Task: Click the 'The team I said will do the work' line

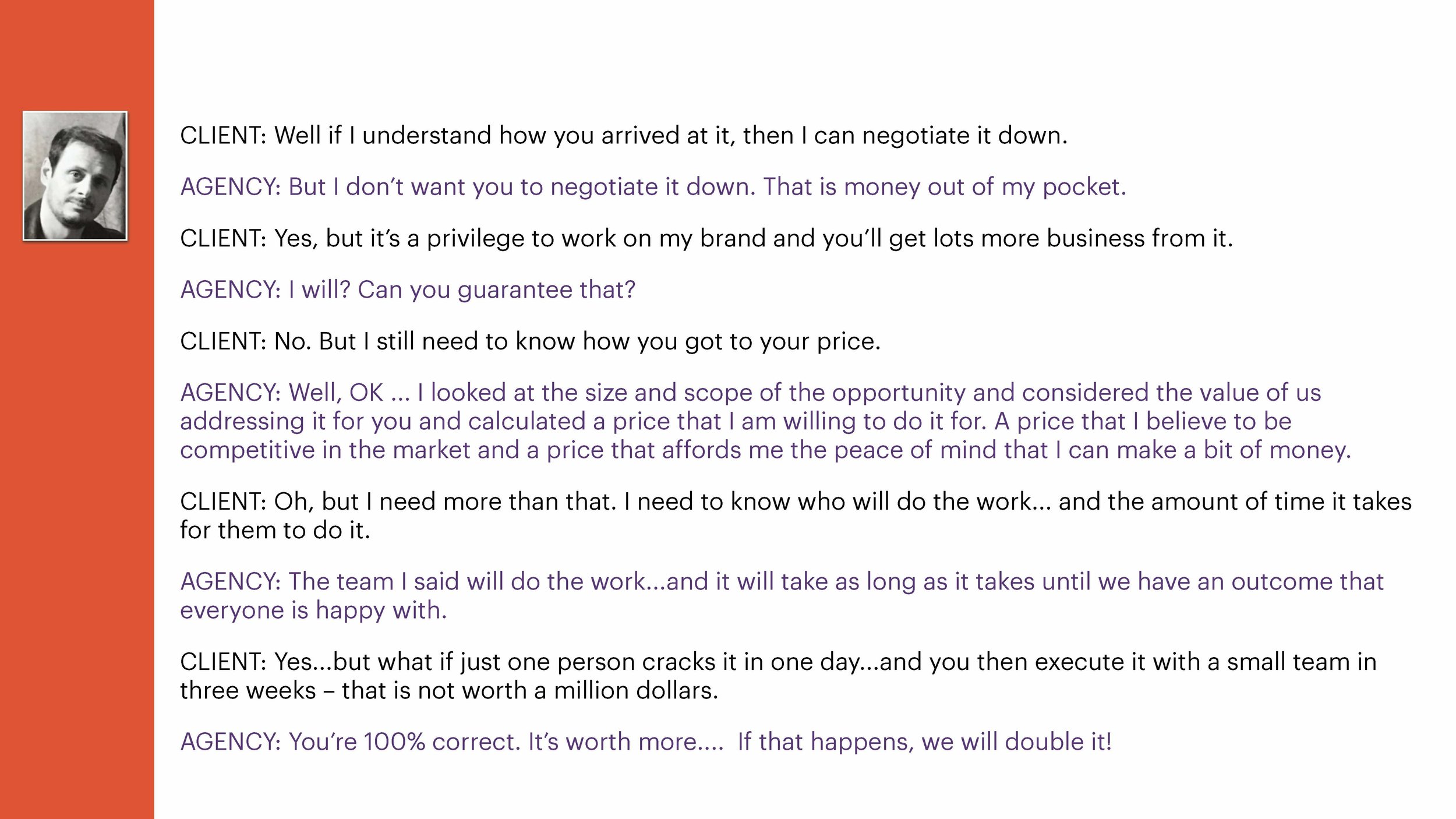Action: 782,581
